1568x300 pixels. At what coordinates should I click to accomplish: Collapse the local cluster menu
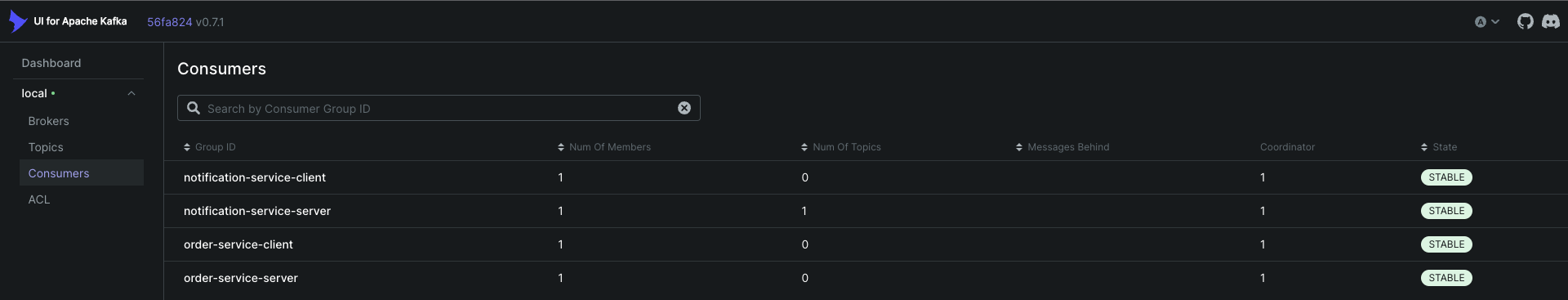click(131, 93)
